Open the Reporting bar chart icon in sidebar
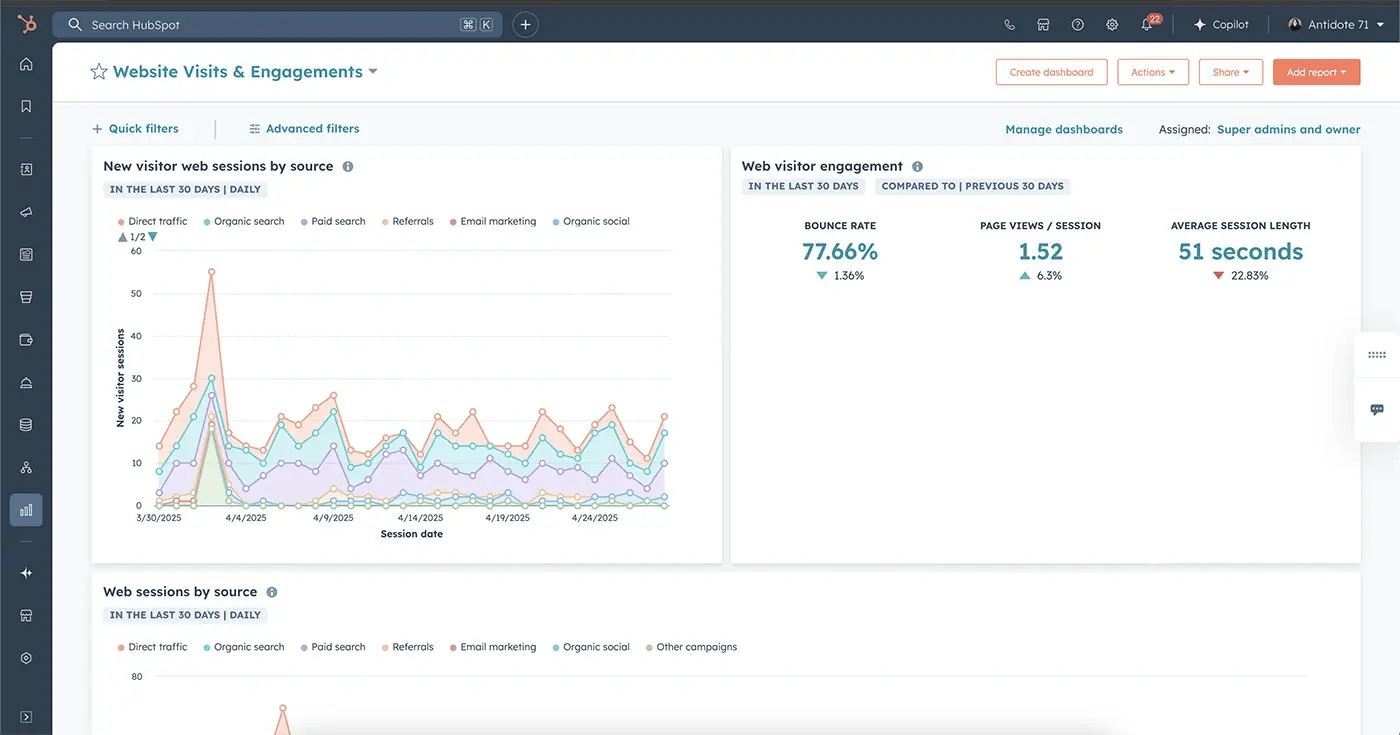 pyautogui.click(x=26, y=510)
